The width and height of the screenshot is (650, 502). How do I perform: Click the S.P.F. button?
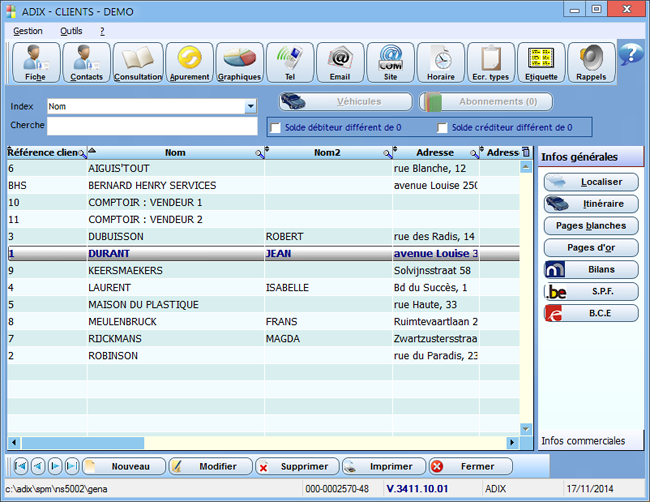591,291
